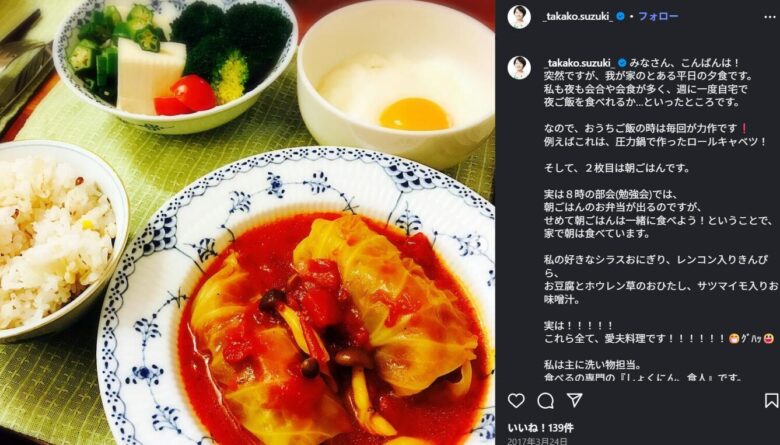Like the post with the heart icon
The height and width of the screenshot is (445, 780).
(x=516, y=400)
